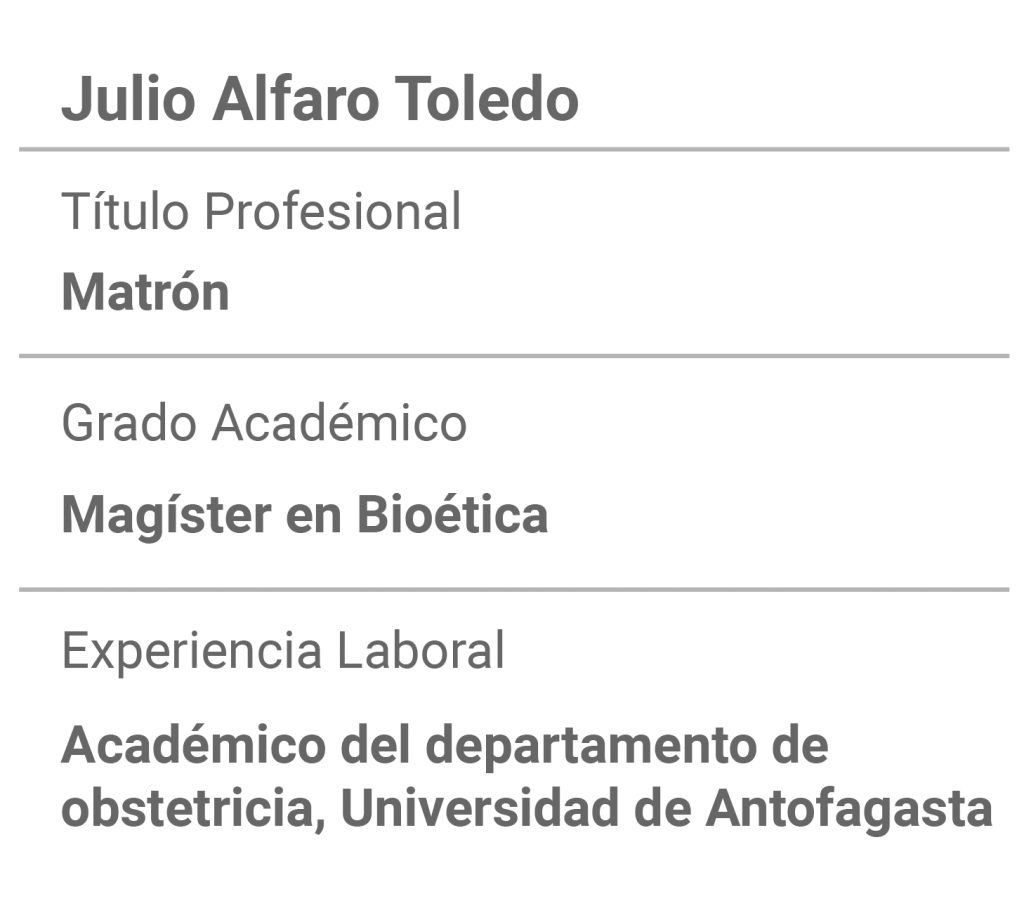1024x901 pixels.
Task: Click the name heading Julio Alfaro Toledo
Action: pos(320,99)
